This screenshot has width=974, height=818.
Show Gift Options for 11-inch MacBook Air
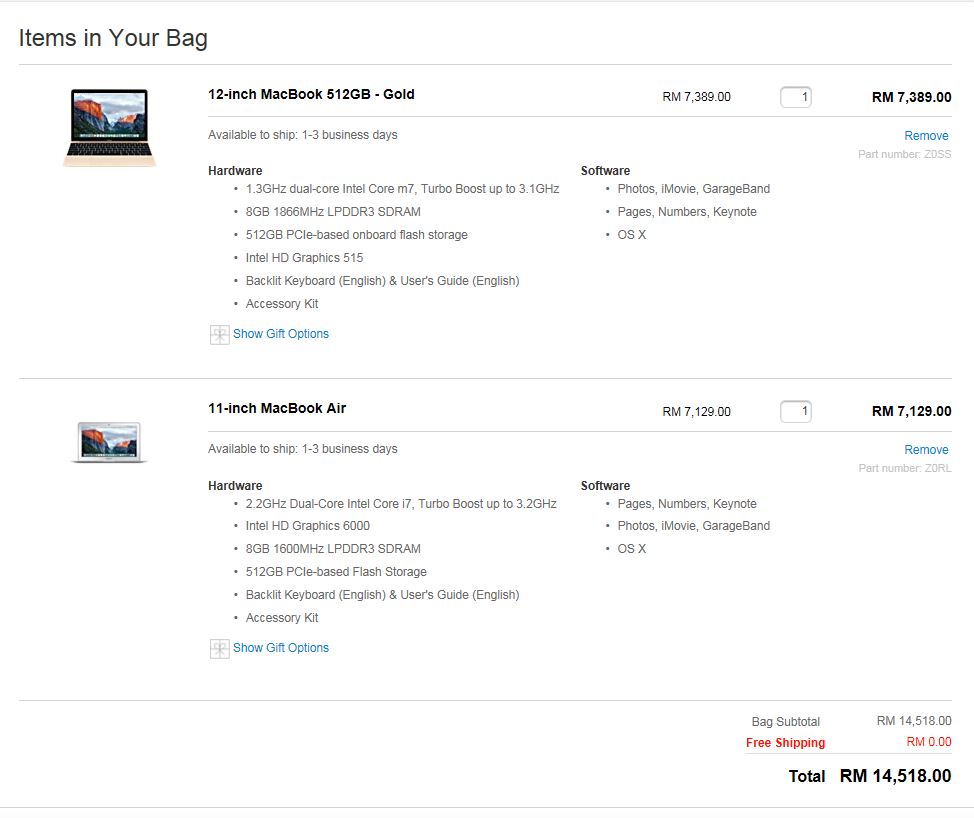(x=281, y=648)
